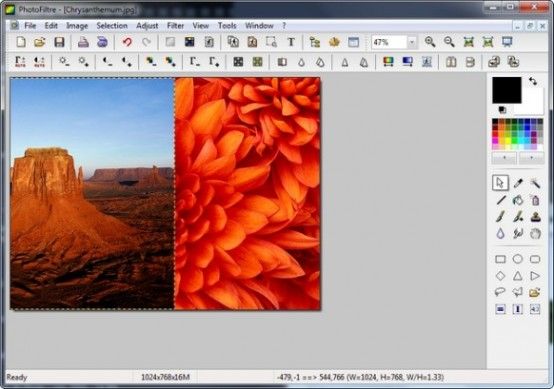Select the Blur drop tool
Screen dimensions: 554x389
coord(501,234)
